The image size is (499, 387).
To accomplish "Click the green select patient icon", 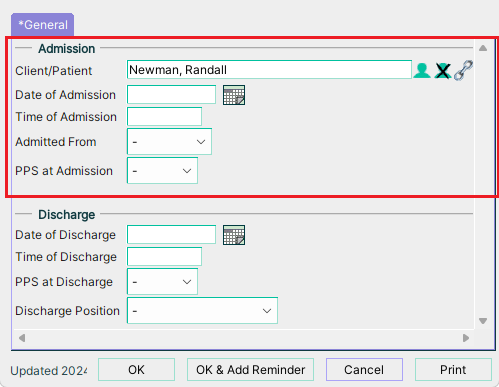I will (422, 70).
